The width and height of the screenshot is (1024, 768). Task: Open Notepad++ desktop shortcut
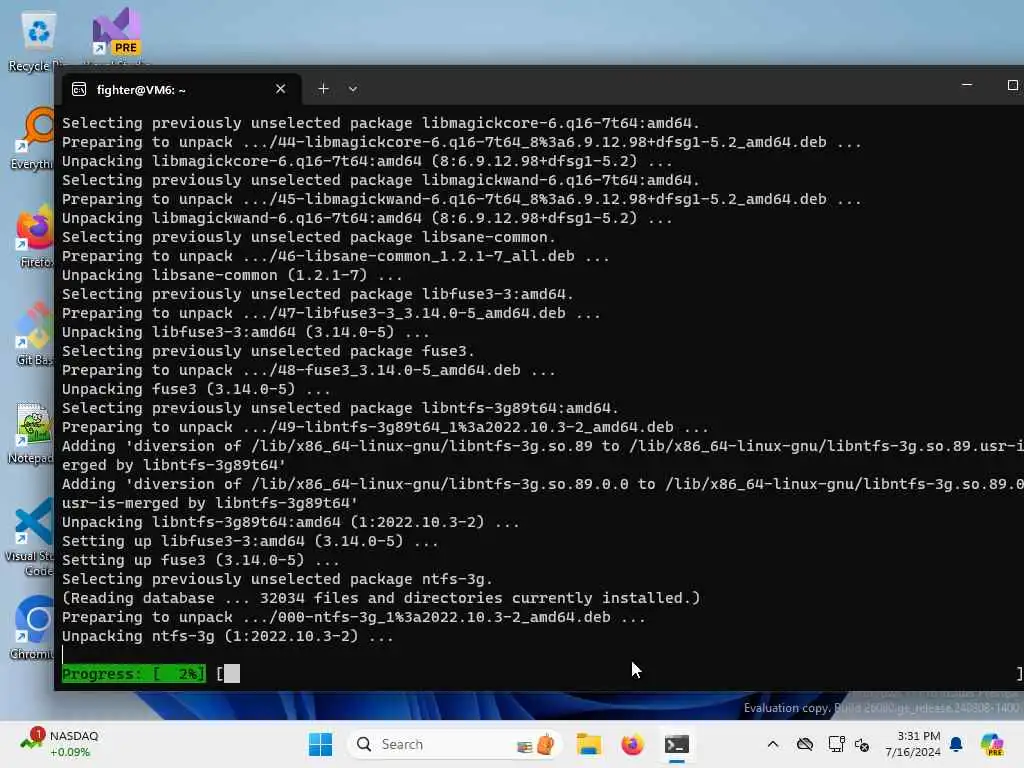[x=31, y=432]
